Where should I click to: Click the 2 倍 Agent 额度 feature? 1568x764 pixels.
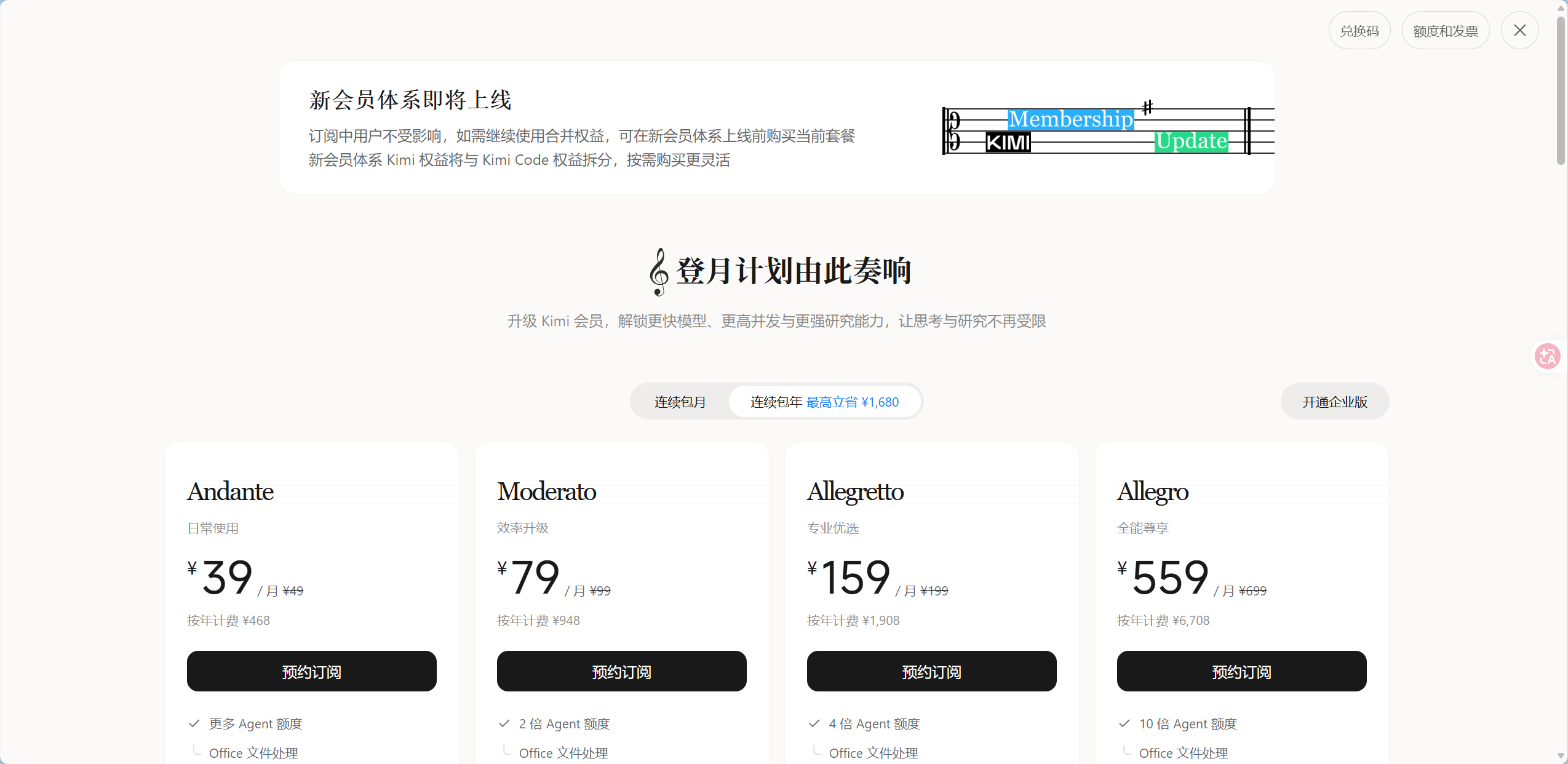(x=564, y=723)
